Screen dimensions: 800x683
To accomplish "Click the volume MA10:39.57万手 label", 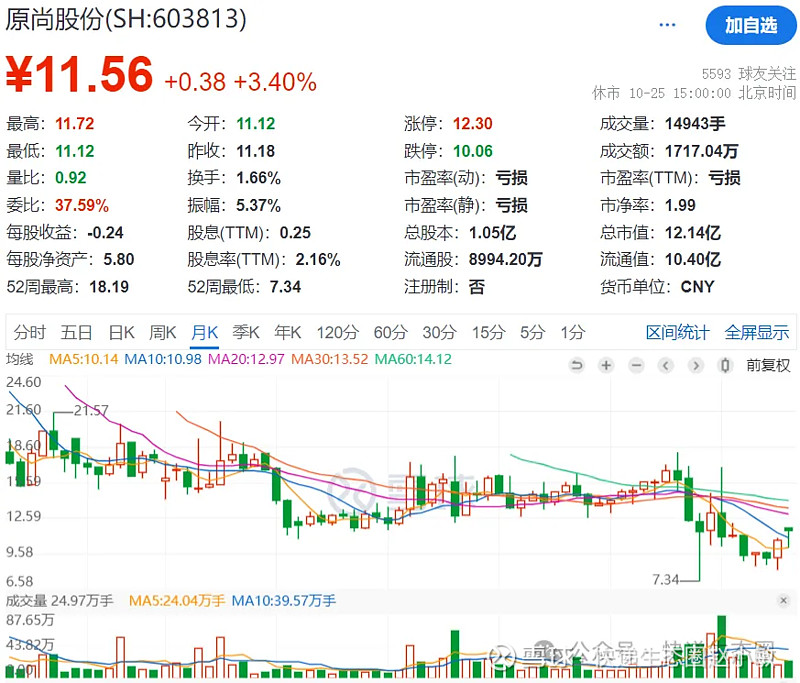I will [284, 600].
